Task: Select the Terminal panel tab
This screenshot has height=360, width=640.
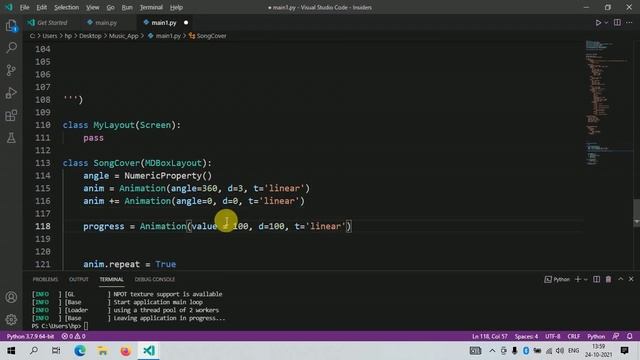Action: click(x=111, y=279)
